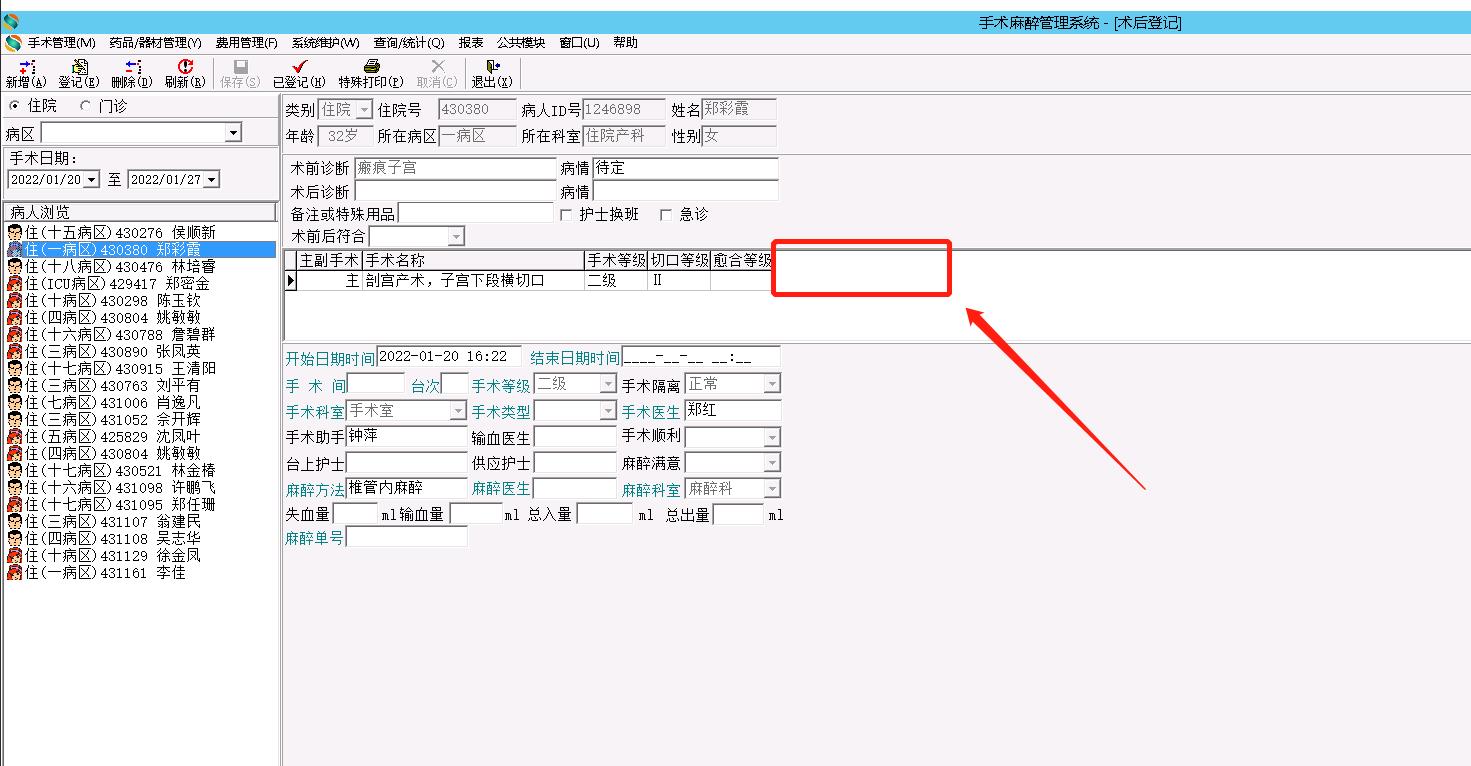Click the 术后诊断 input field

point(455,191)
